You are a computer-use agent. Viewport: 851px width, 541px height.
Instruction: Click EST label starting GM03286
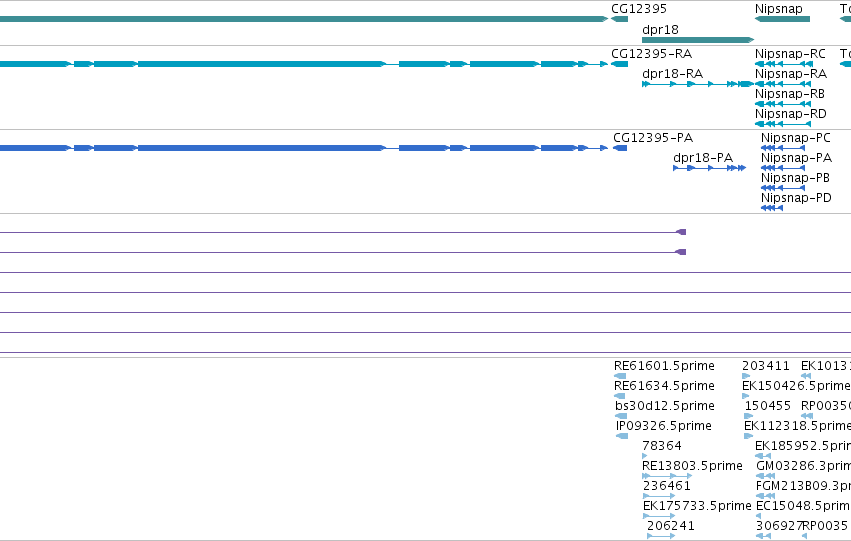(803, 467)
